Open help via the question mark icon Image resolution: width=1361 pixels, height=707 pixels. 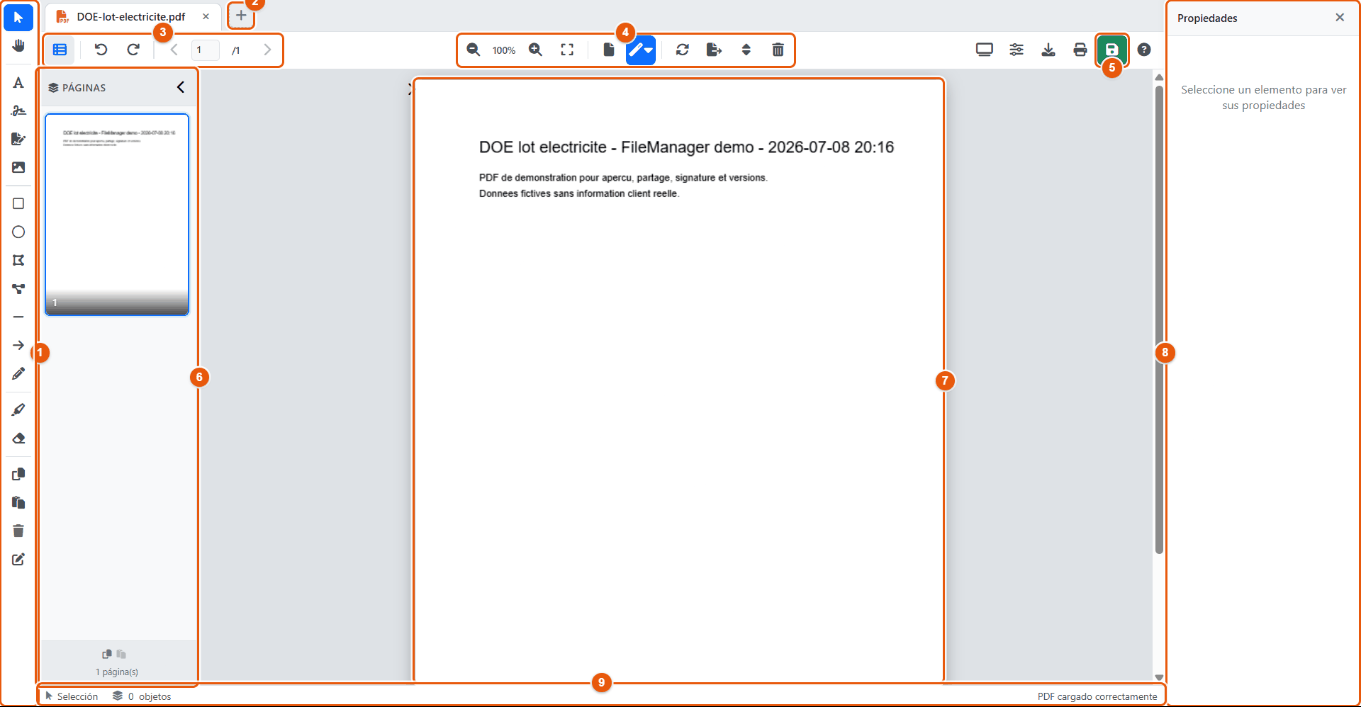point(1144,49)
